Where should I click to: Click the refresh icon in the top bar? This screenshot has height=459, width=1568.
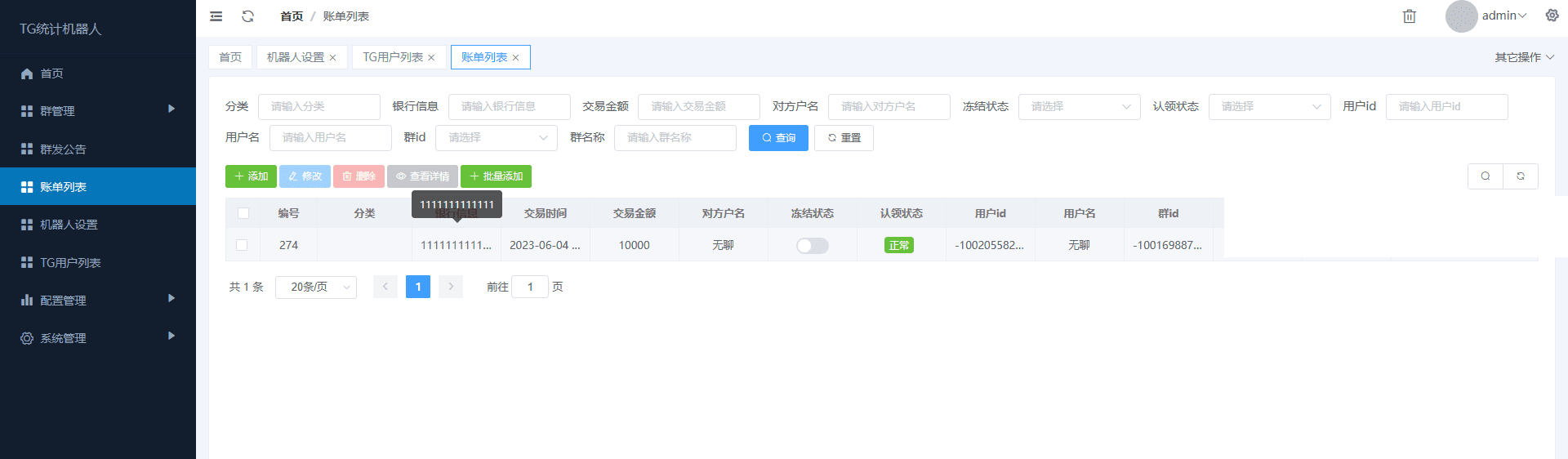[x=248, y=16]
